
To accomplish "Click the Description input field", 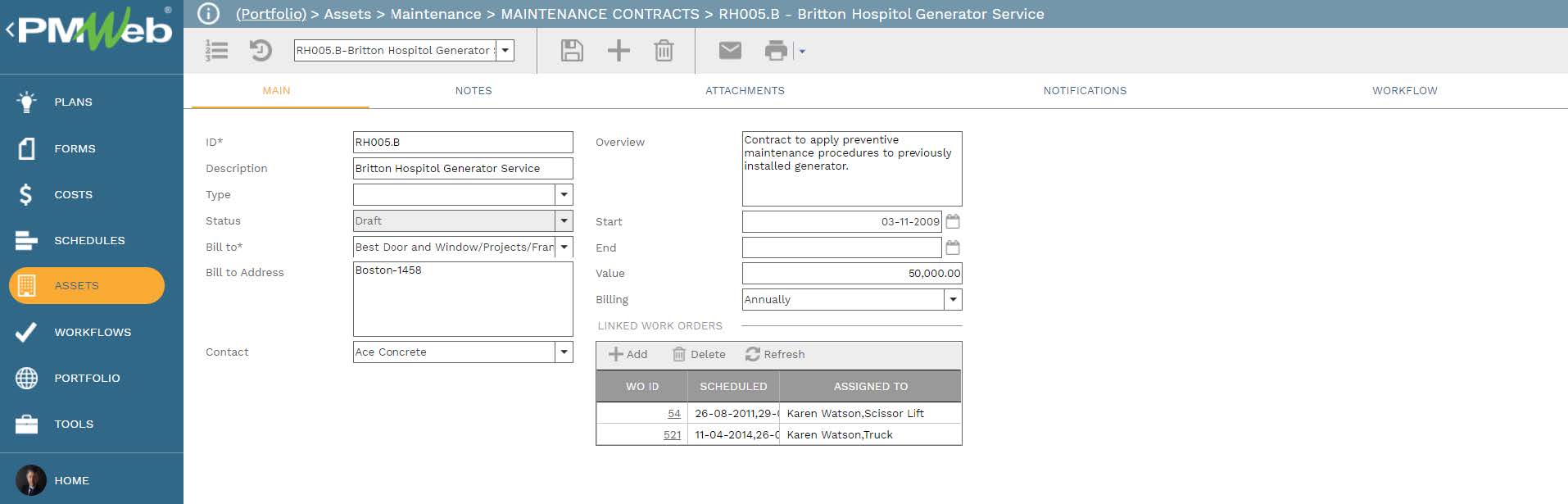I will (x=463, y=169).
